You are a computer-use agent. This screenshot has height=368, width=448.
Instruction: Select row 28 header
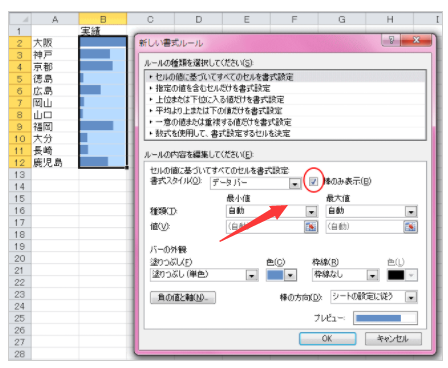coord(20,354)
